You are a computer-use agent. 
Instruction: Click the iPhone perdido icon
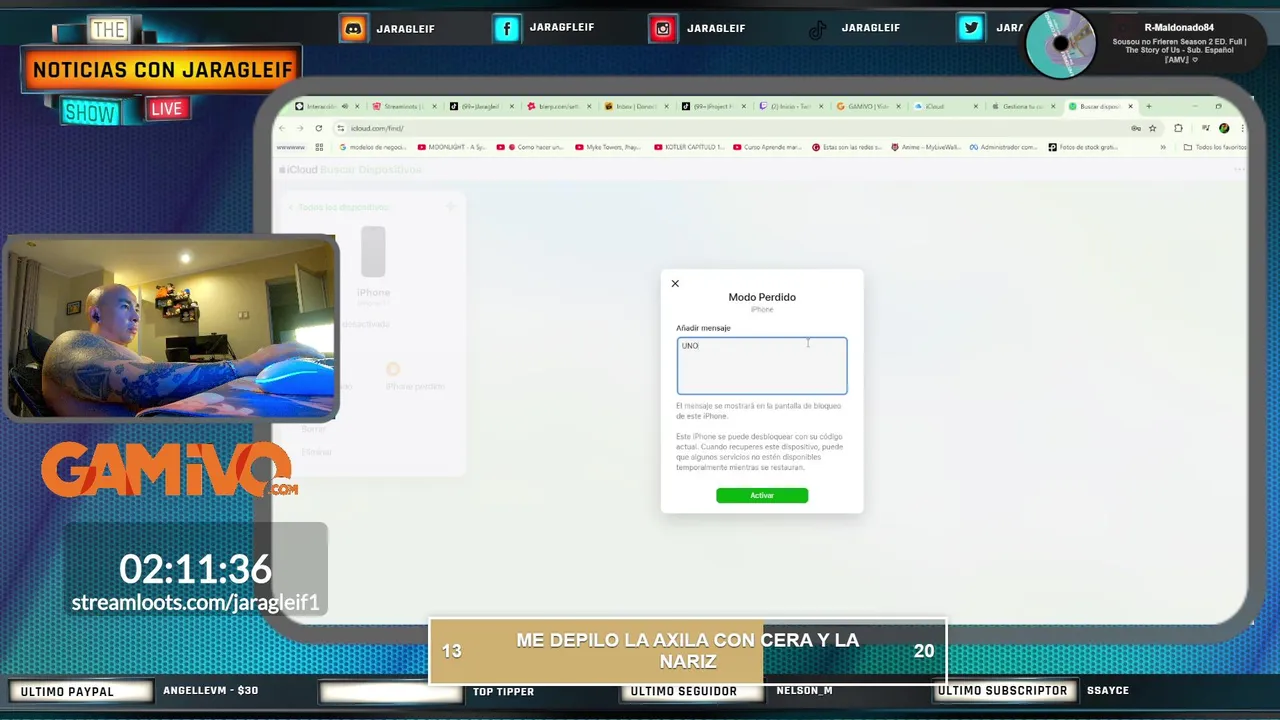(393, 369)
